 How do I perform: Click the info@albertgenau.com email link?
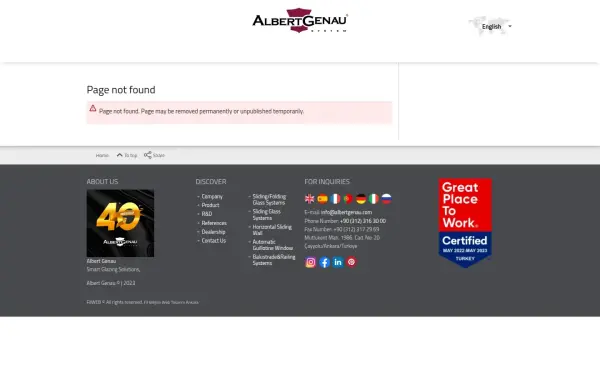click(346, 212)
